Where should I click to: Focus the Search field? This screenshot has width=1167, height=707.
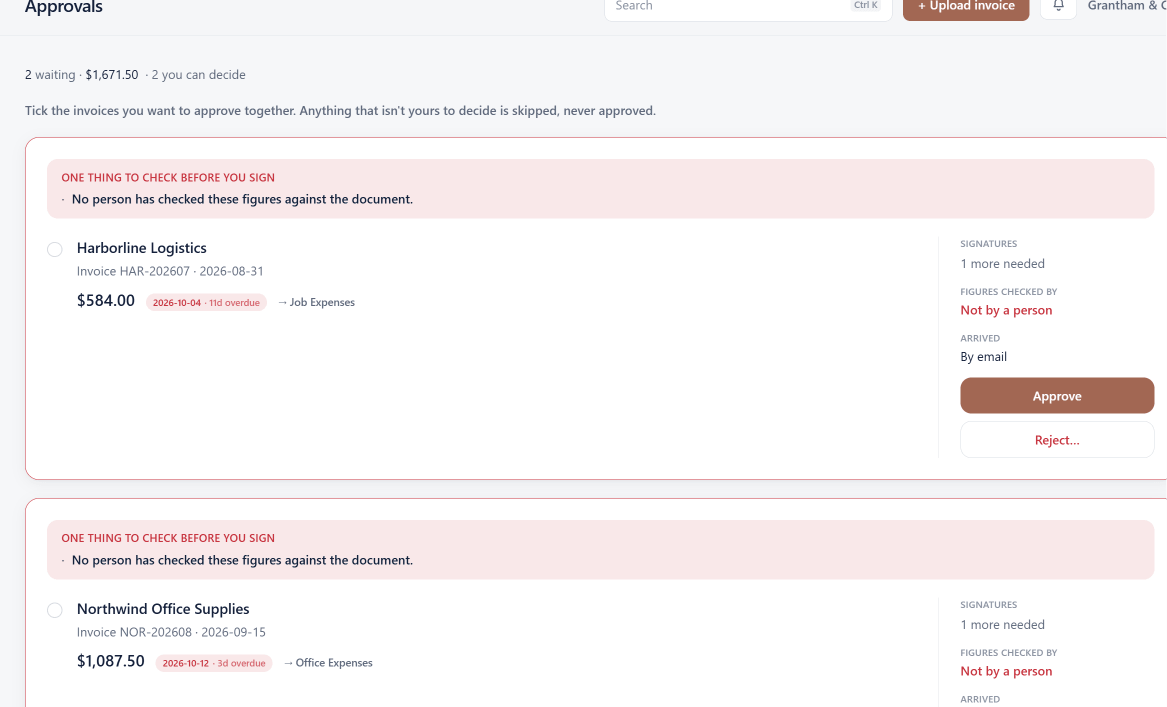(x=748, y=7)
